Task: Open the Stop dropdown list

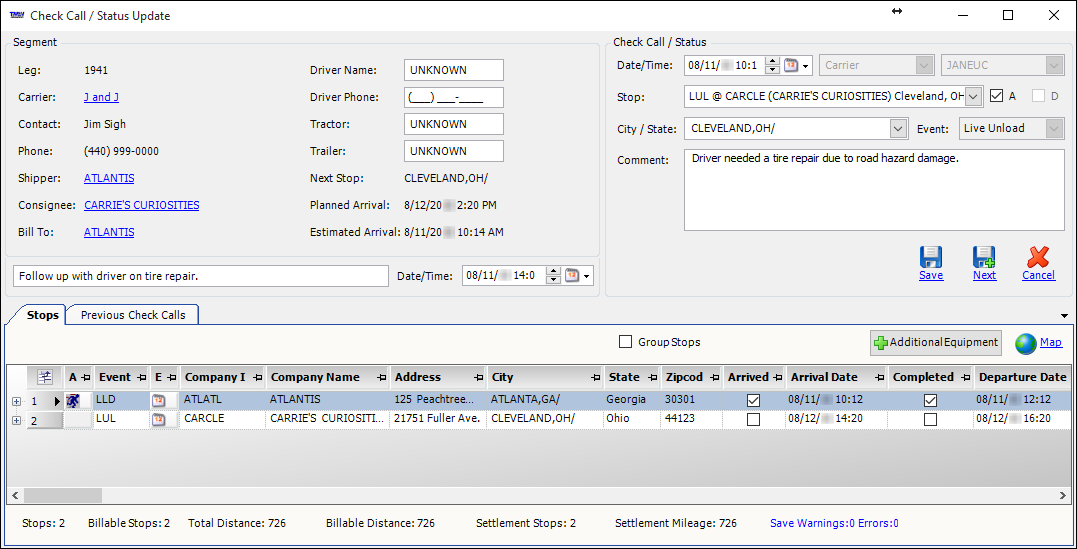Action: click(x=974, y=97)
